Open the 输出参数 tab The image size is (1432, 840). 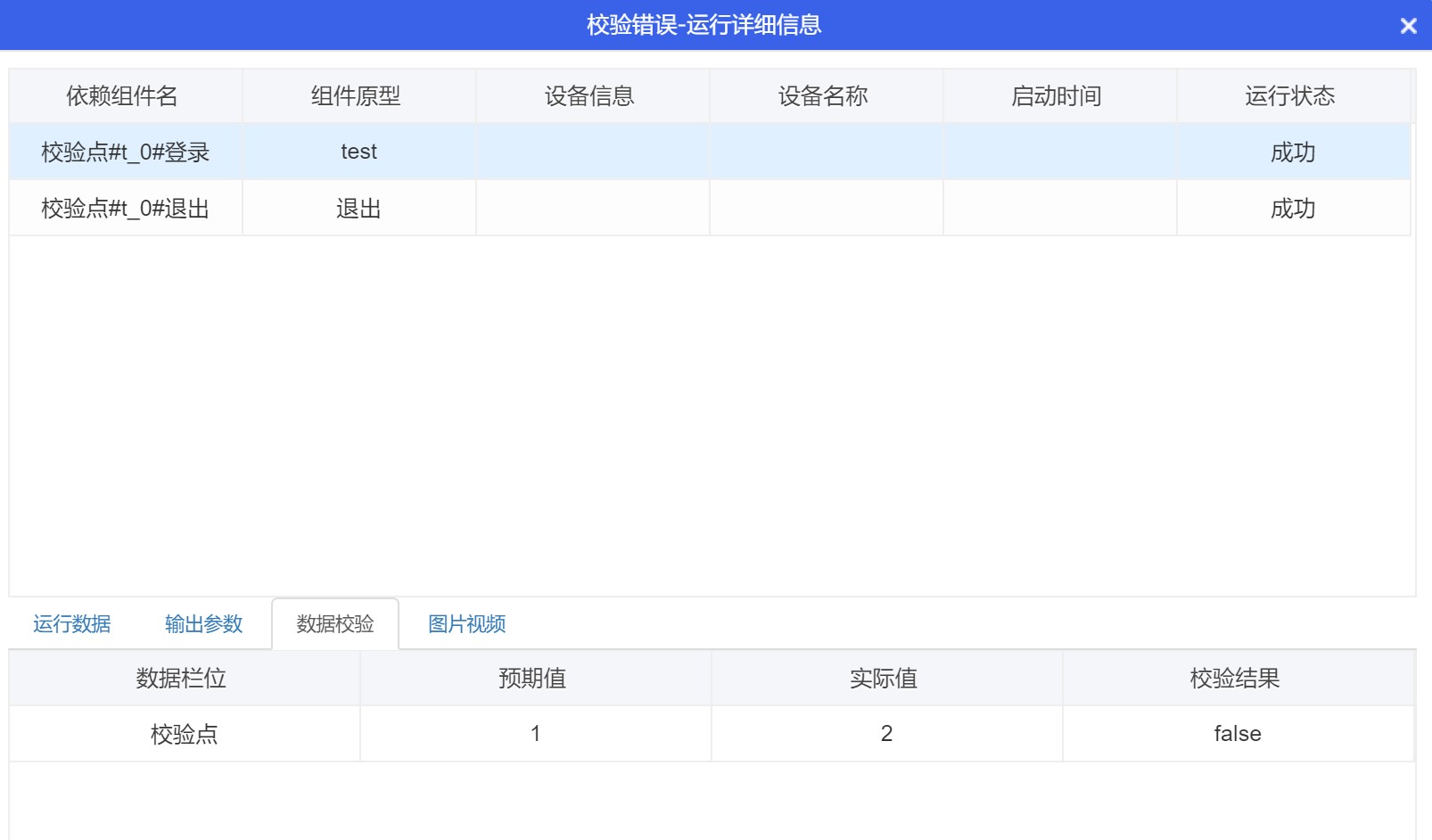pyautogui.click(x=203, y=624)
